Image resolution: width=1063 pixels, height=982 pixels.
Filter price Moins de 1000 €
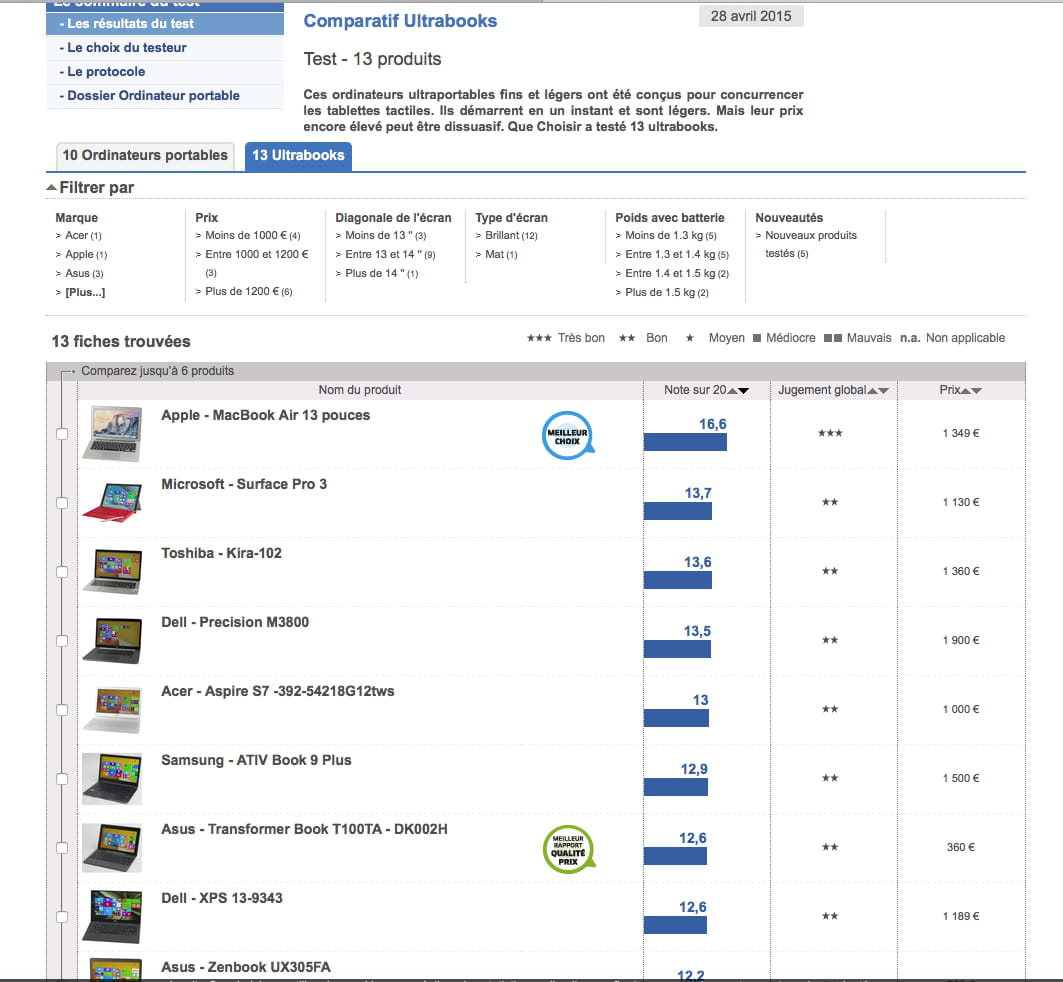(x=252, y=236)
